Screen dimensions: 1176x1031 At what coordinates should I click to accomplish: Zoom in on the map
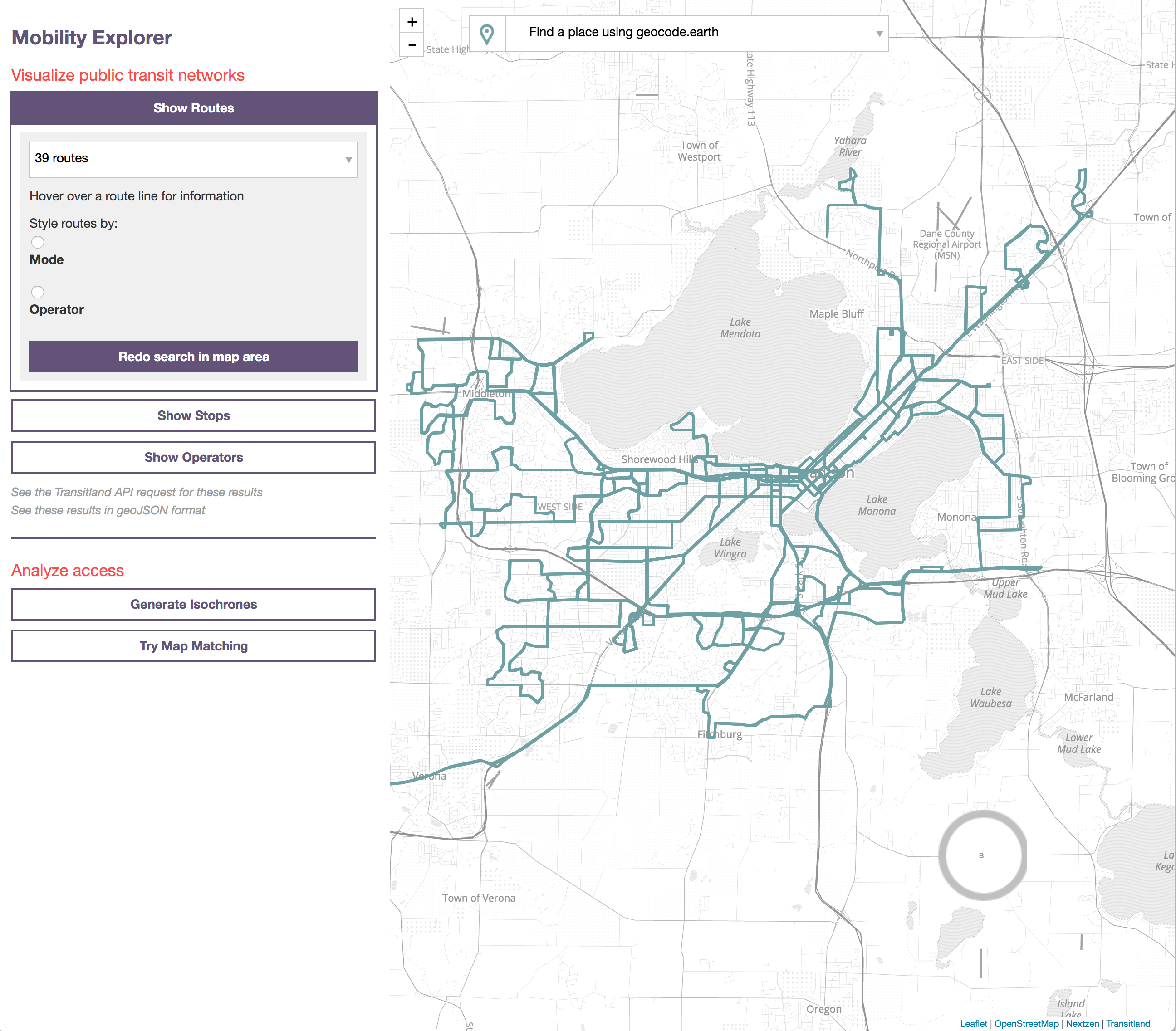pos(412,22)
